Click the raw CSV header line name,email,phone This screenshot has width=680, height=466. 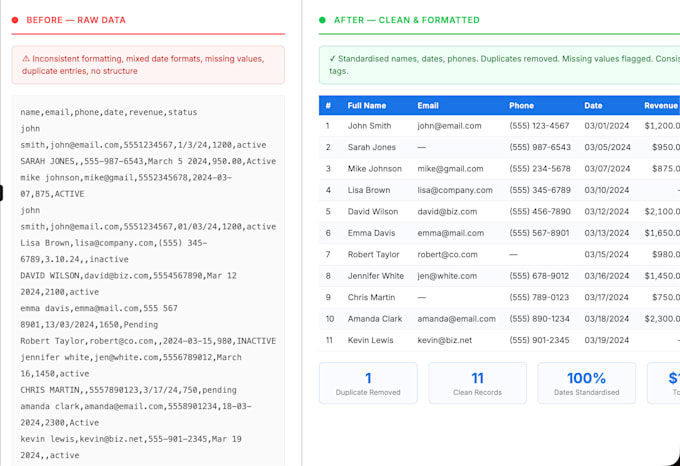[x=109, y=112]
